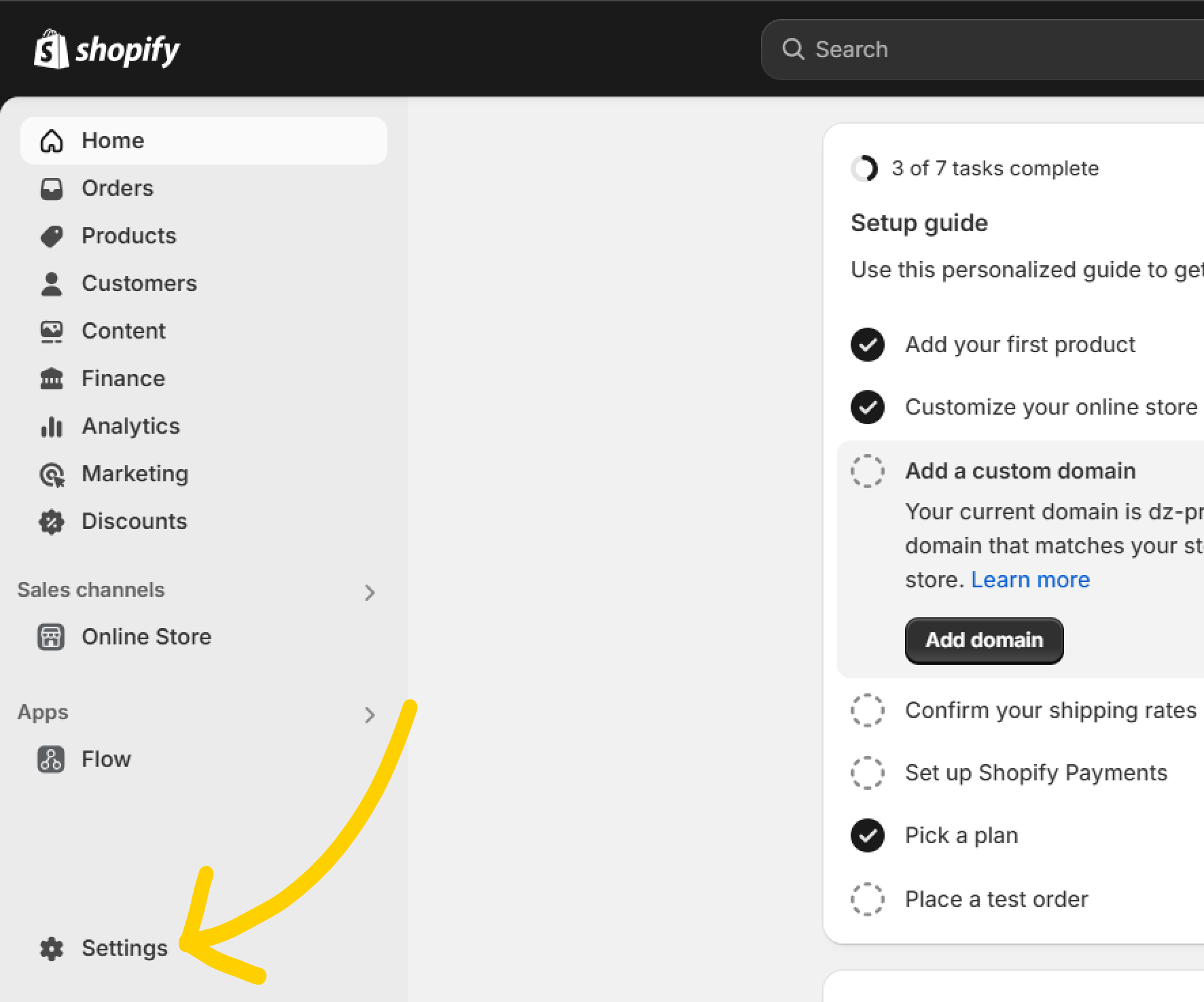The width and height of the screenshot is (1204, 1002).
Task: Click the Customers person icon
Action: (x=52, y=283)
